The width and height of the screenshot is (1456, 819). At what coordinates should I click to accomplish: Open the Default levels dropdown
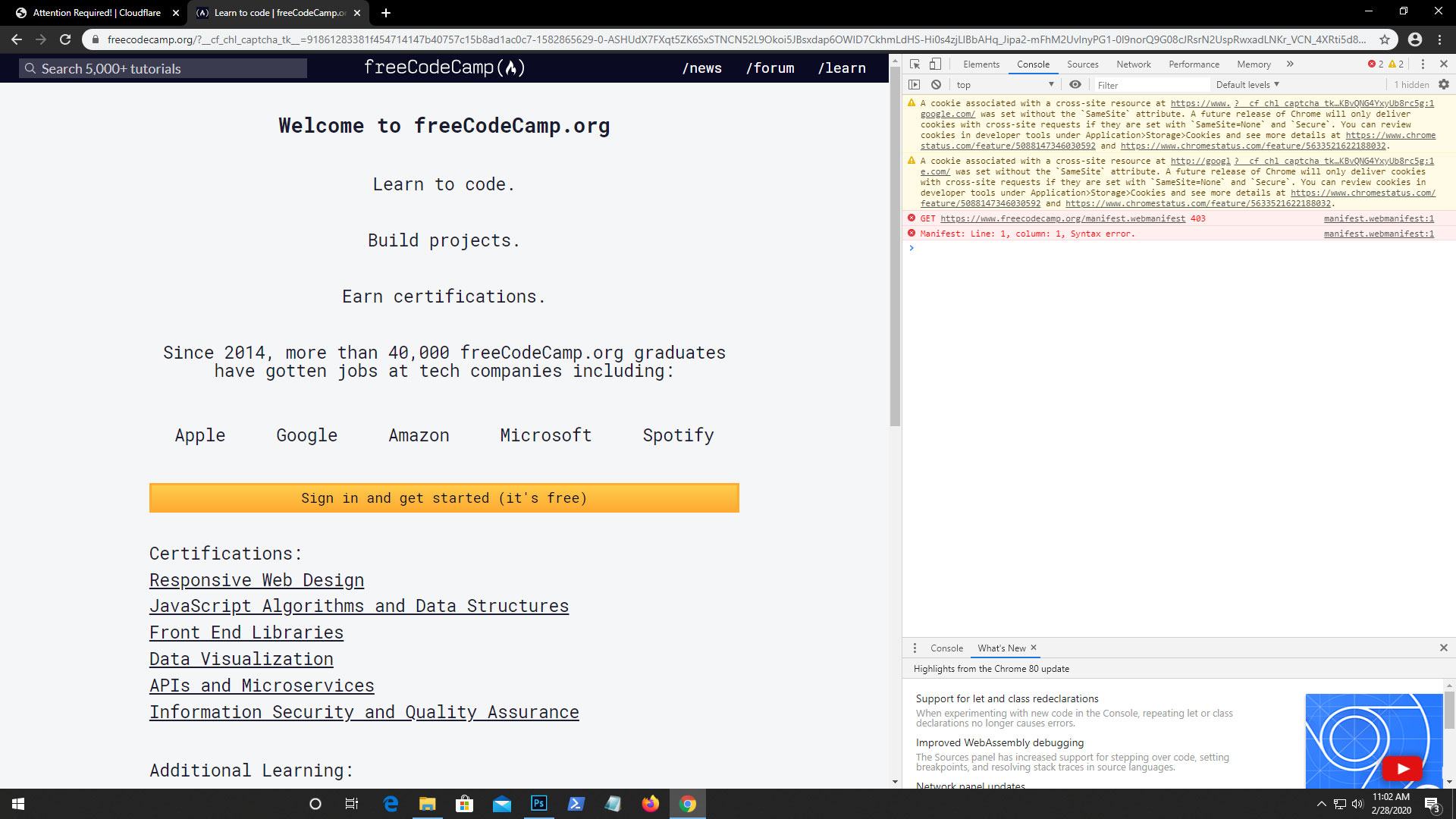(x=1246, y=84)
